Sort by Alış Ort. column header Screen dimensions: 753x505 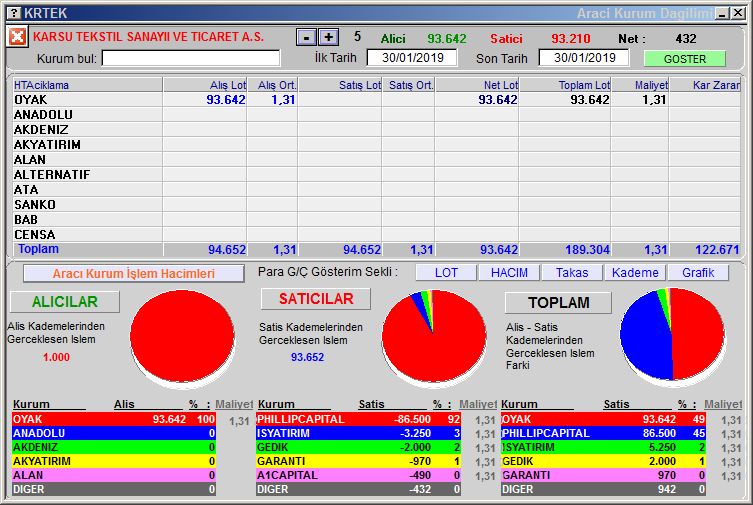coord(272,85)
